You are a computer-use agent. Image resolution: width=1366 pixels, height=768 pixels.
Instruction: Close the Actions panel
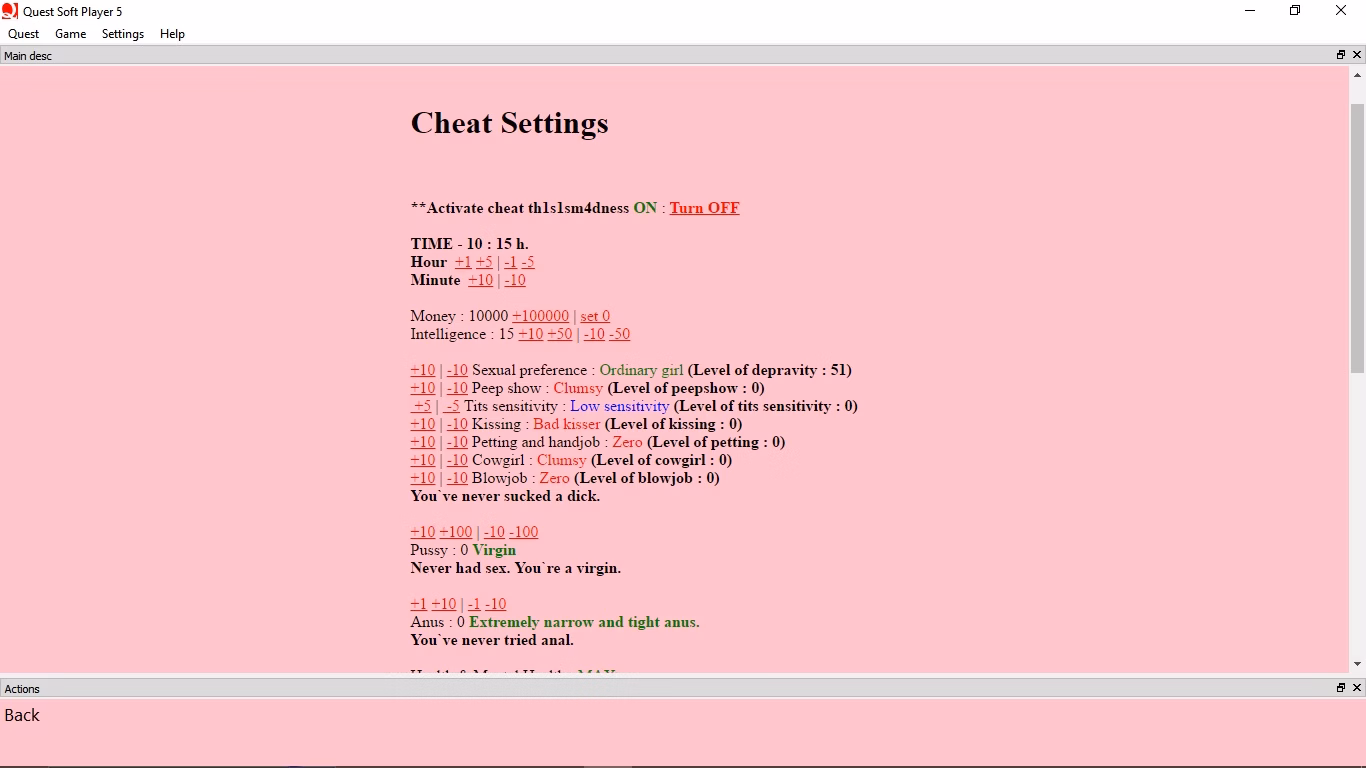1357,688
